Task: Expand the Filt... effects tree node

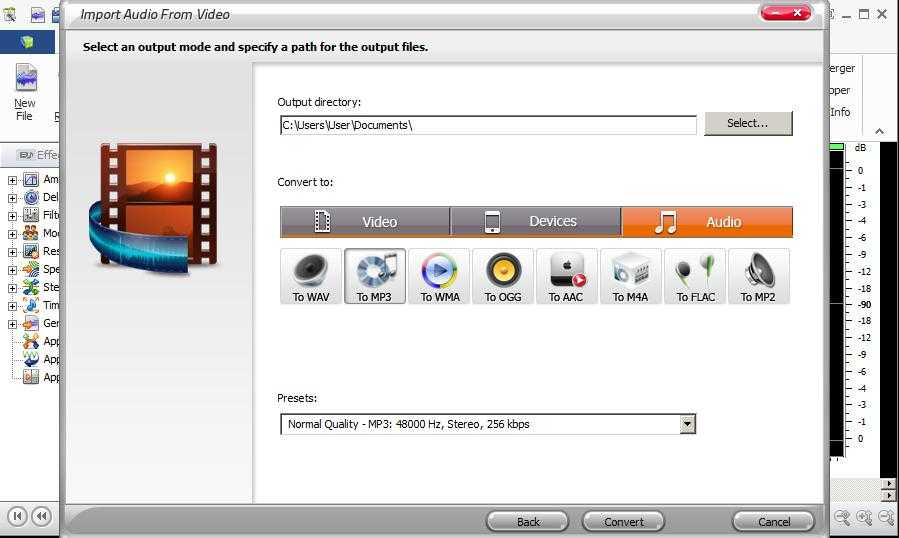Action: (x=12, y=216)
